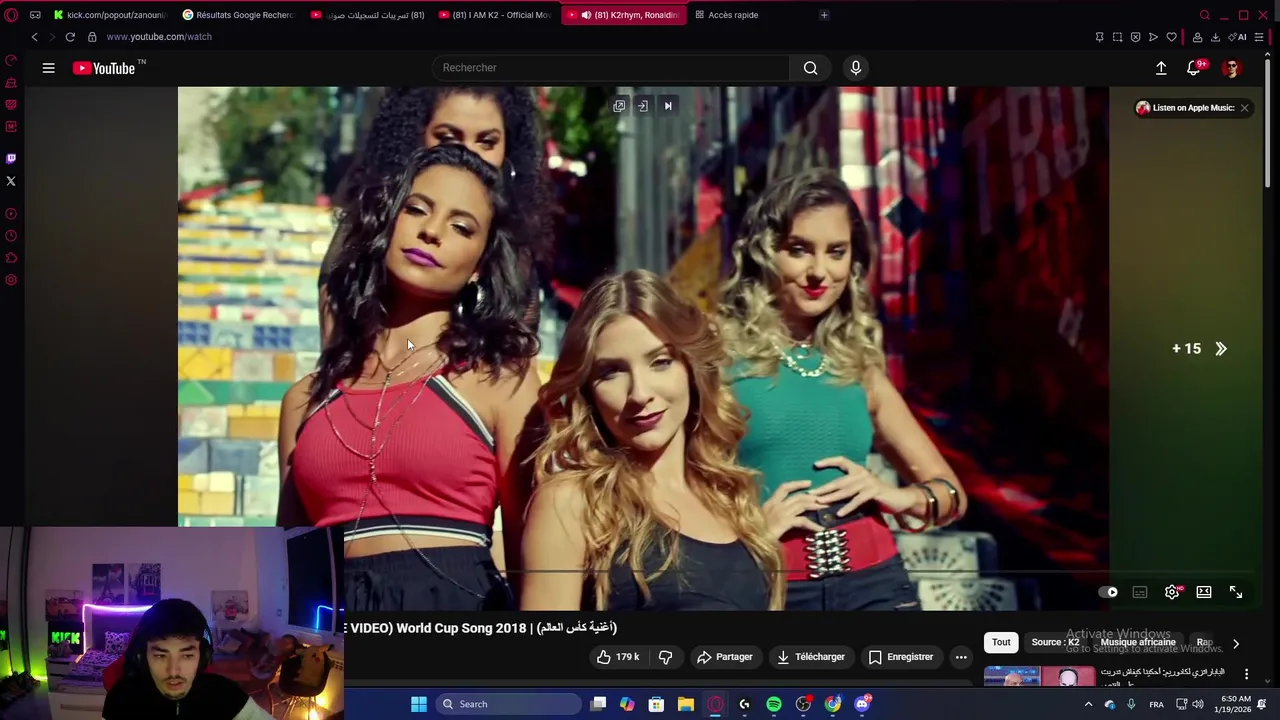Dismiss the Apple Music banner
This screenshot has width=1280, height=720.
tap(1244, 108)
